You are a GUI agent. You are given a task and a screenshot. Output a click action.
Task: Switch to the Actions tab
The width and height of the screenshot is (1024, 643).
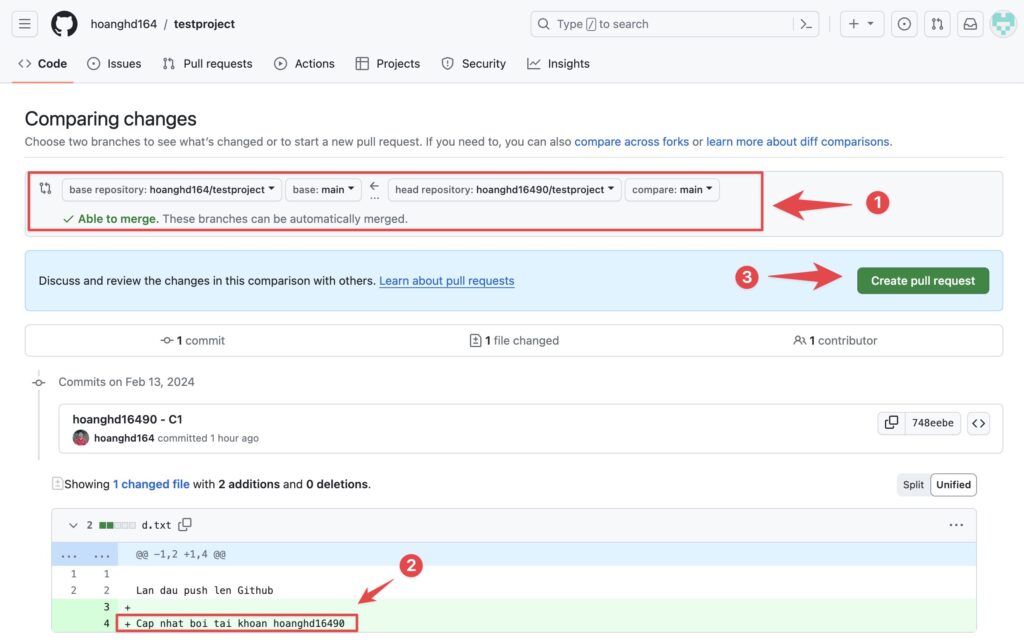(x=304, y=63)
